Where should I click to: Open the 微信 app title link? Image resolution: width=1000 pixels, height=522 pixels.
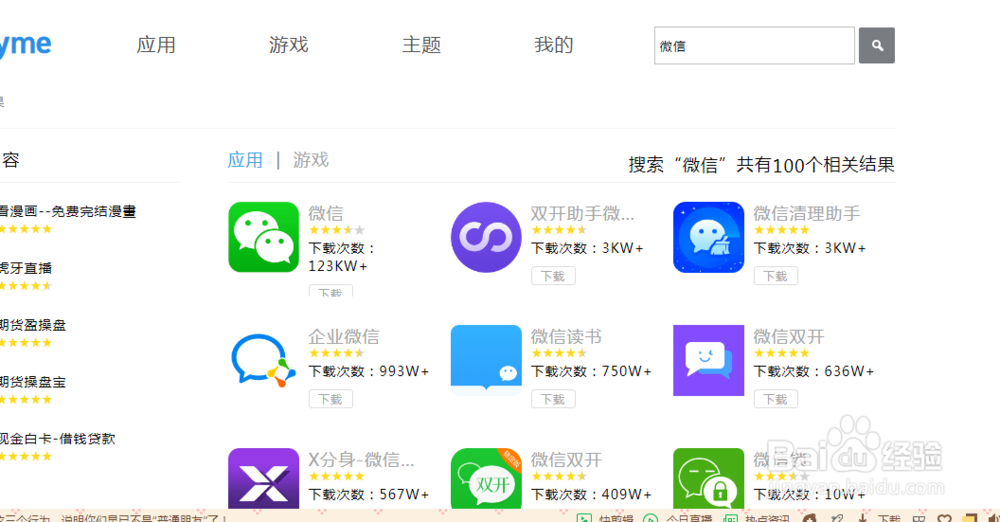[326, 213]
